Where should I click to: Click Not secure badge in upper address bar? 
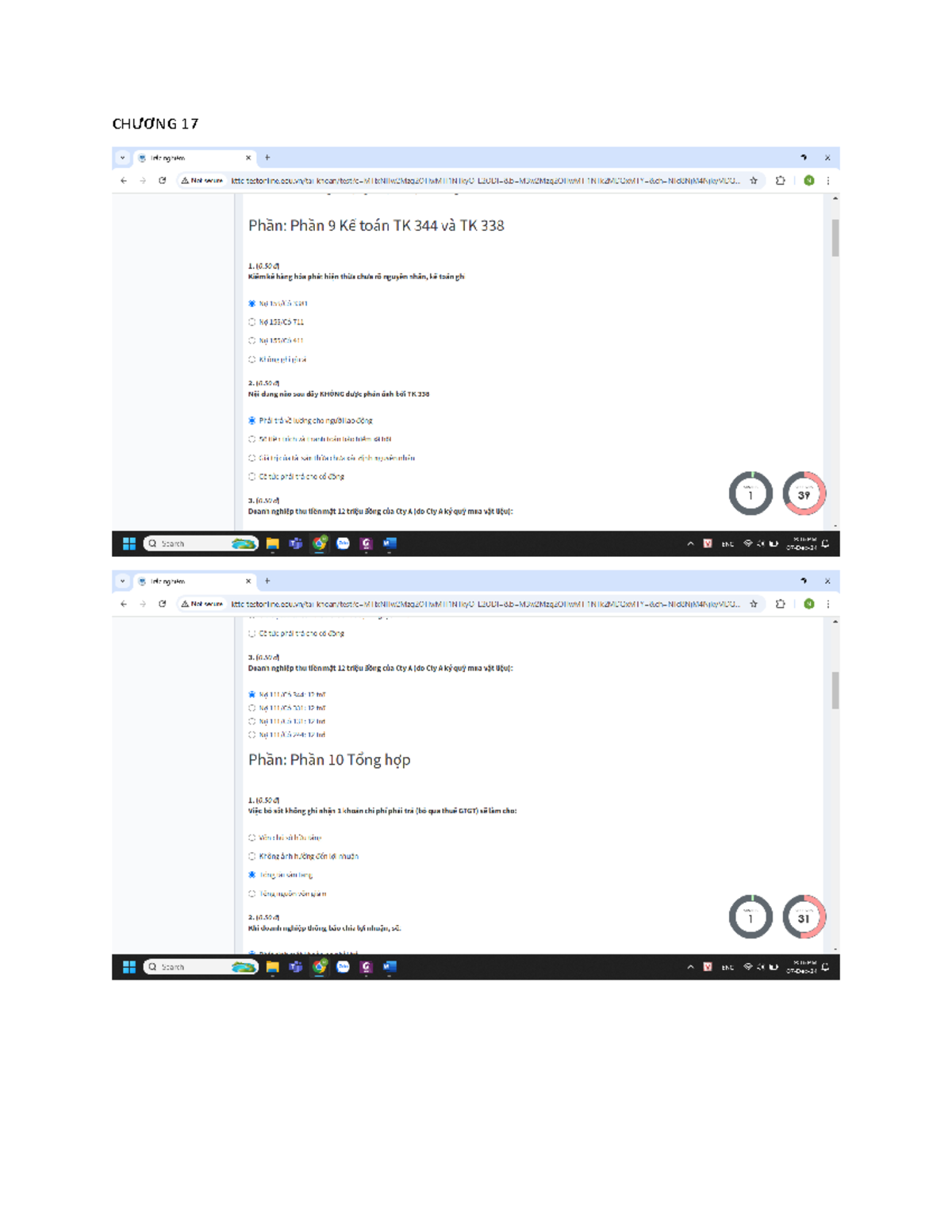click(202, 181)
